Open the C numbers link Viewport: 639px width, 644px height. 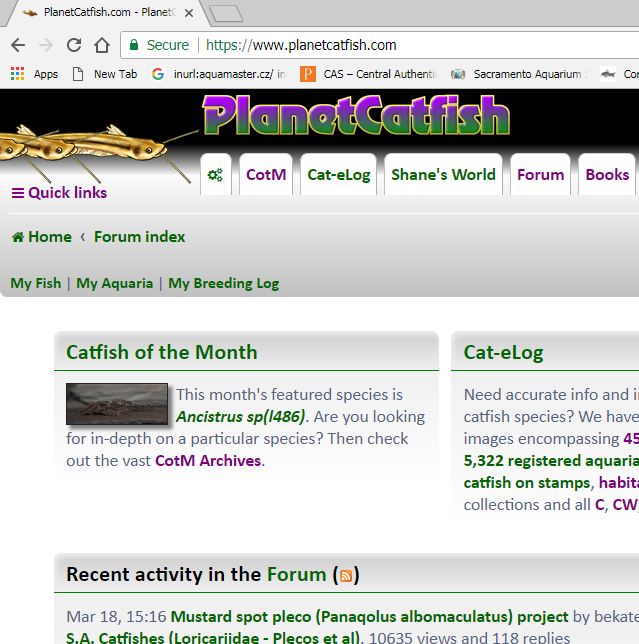600,505
